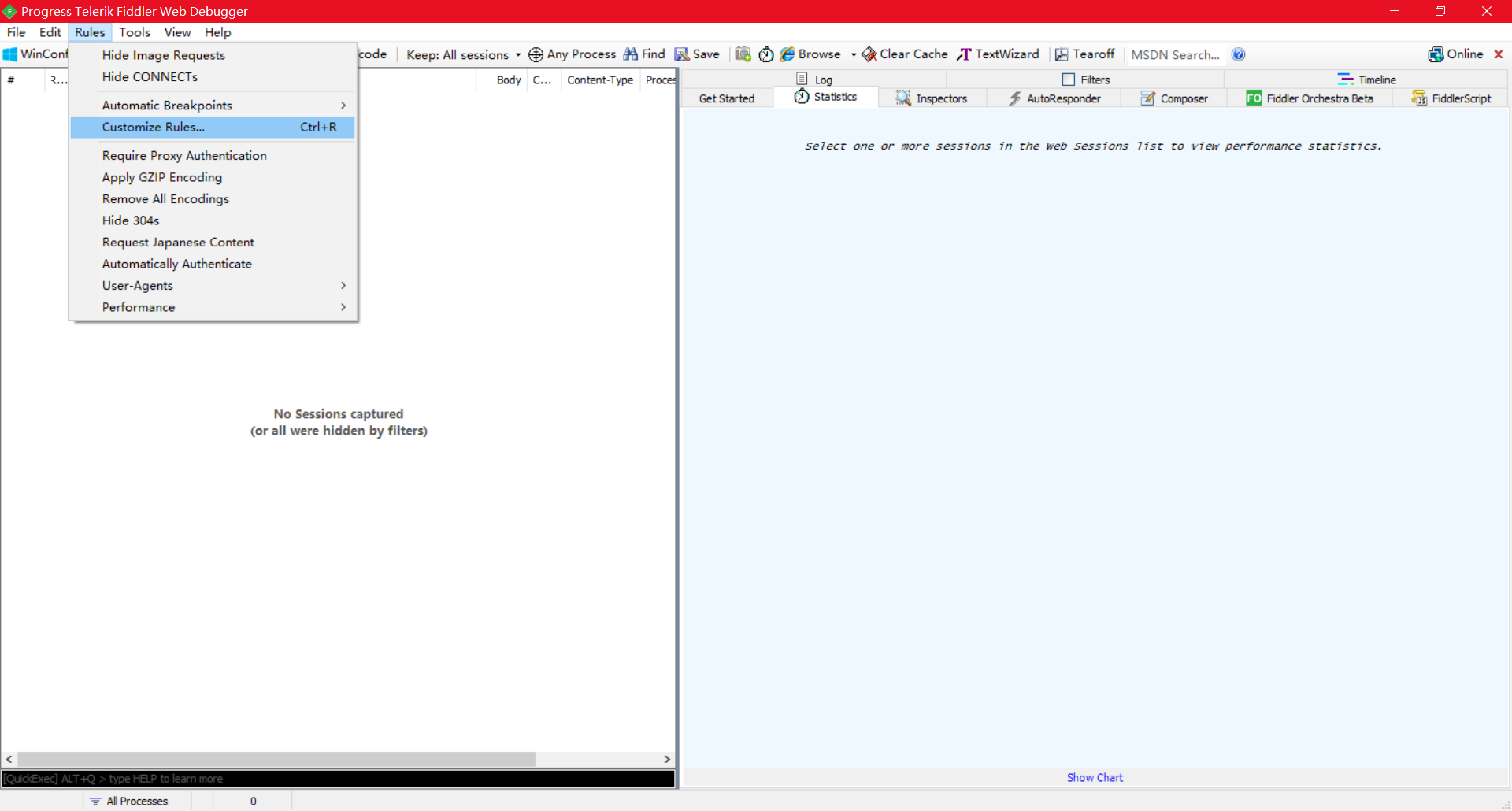Sort by the Content-Type column header
The height and width of the screenshot is (811, 1512).
coord(600,80)
